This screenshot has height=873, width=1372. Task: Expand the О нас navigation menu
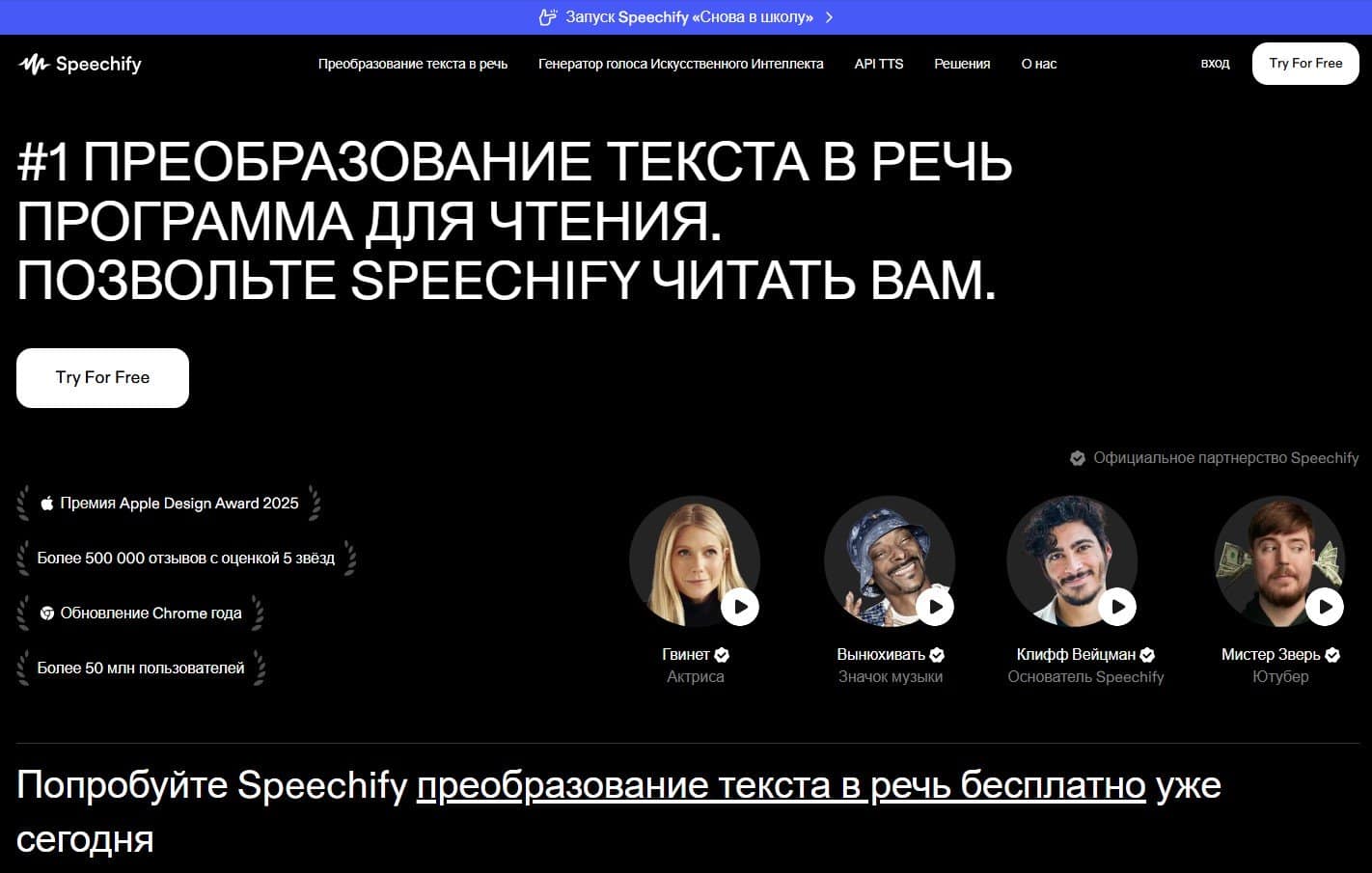coord(1038,65)
